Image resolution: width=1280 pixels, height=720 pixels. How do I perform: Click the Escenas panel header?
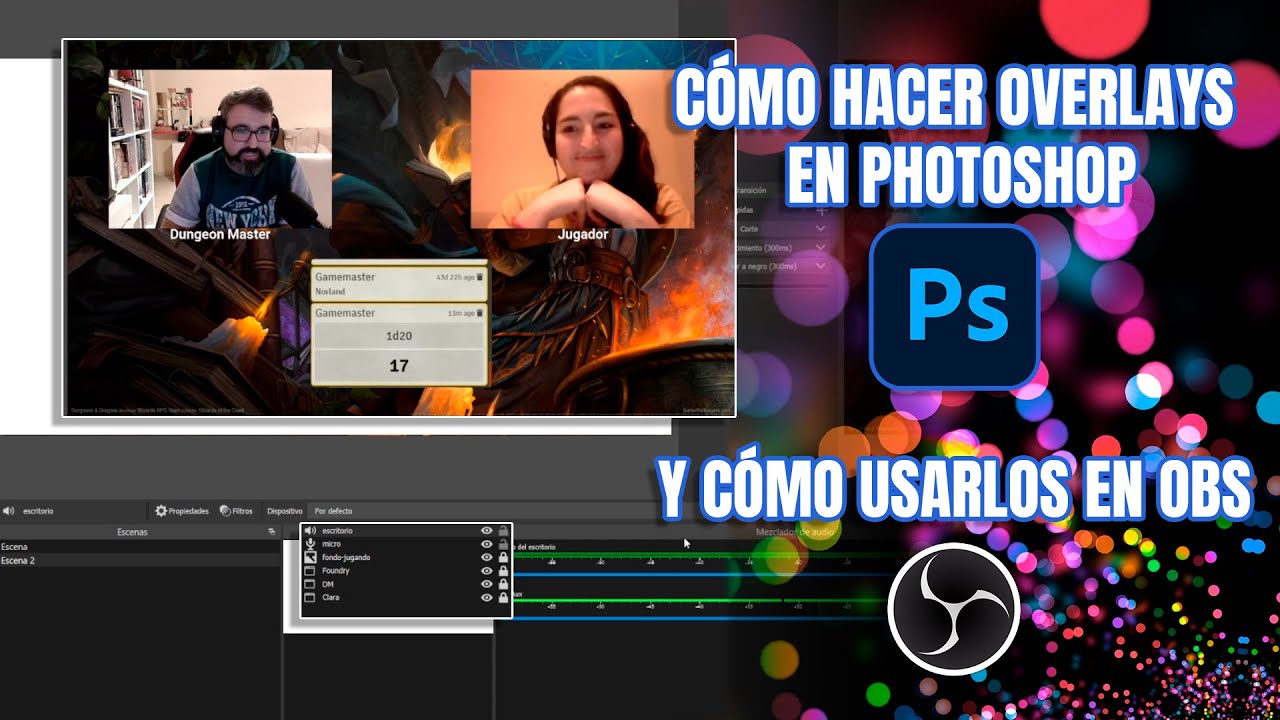tap(132, 532)
